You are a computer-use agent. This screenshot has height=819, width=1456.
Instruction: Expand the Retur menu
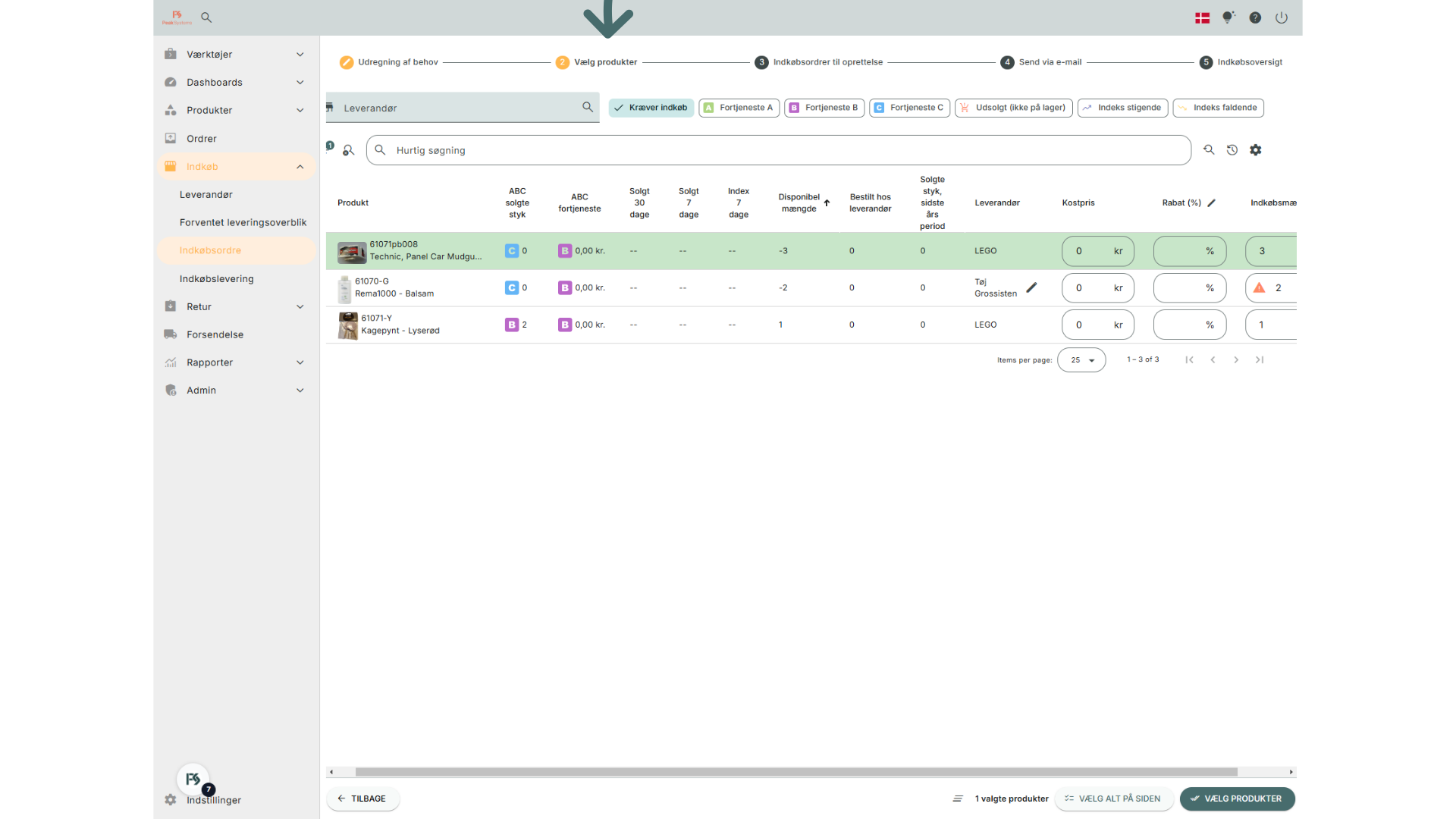coord(236,306)
